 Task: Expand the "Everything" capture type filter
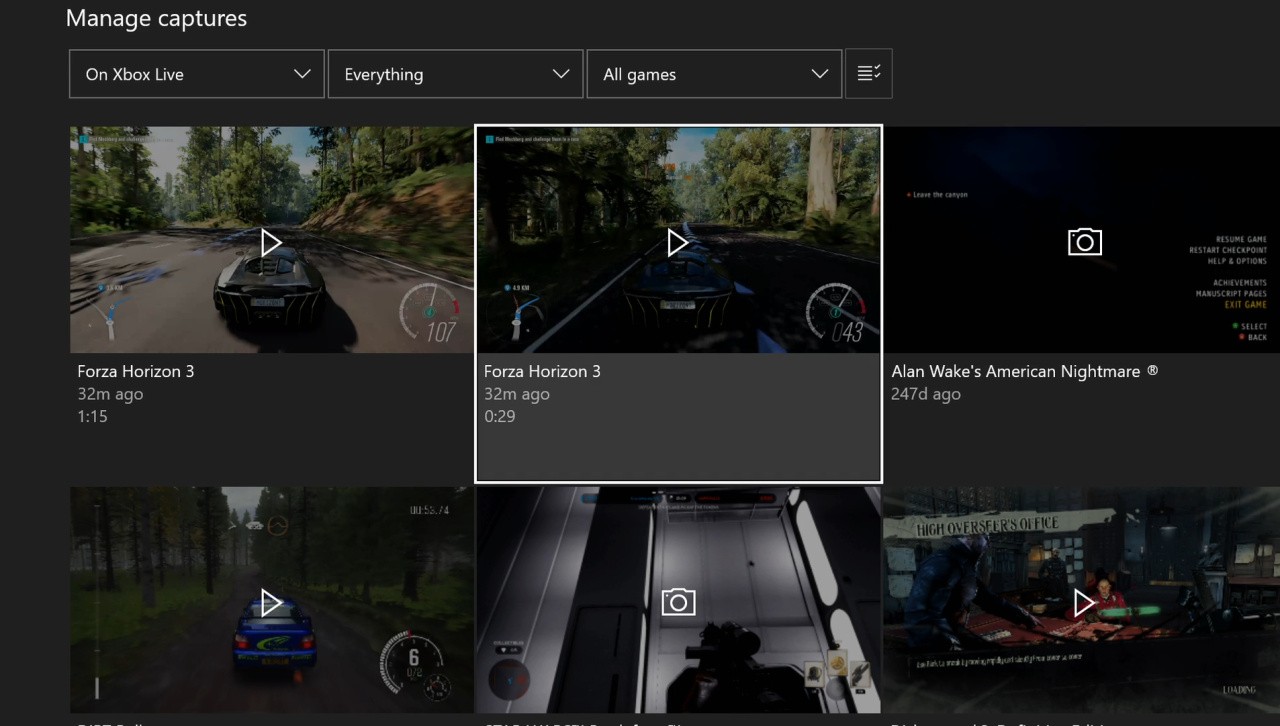click(x=455, y=74)
